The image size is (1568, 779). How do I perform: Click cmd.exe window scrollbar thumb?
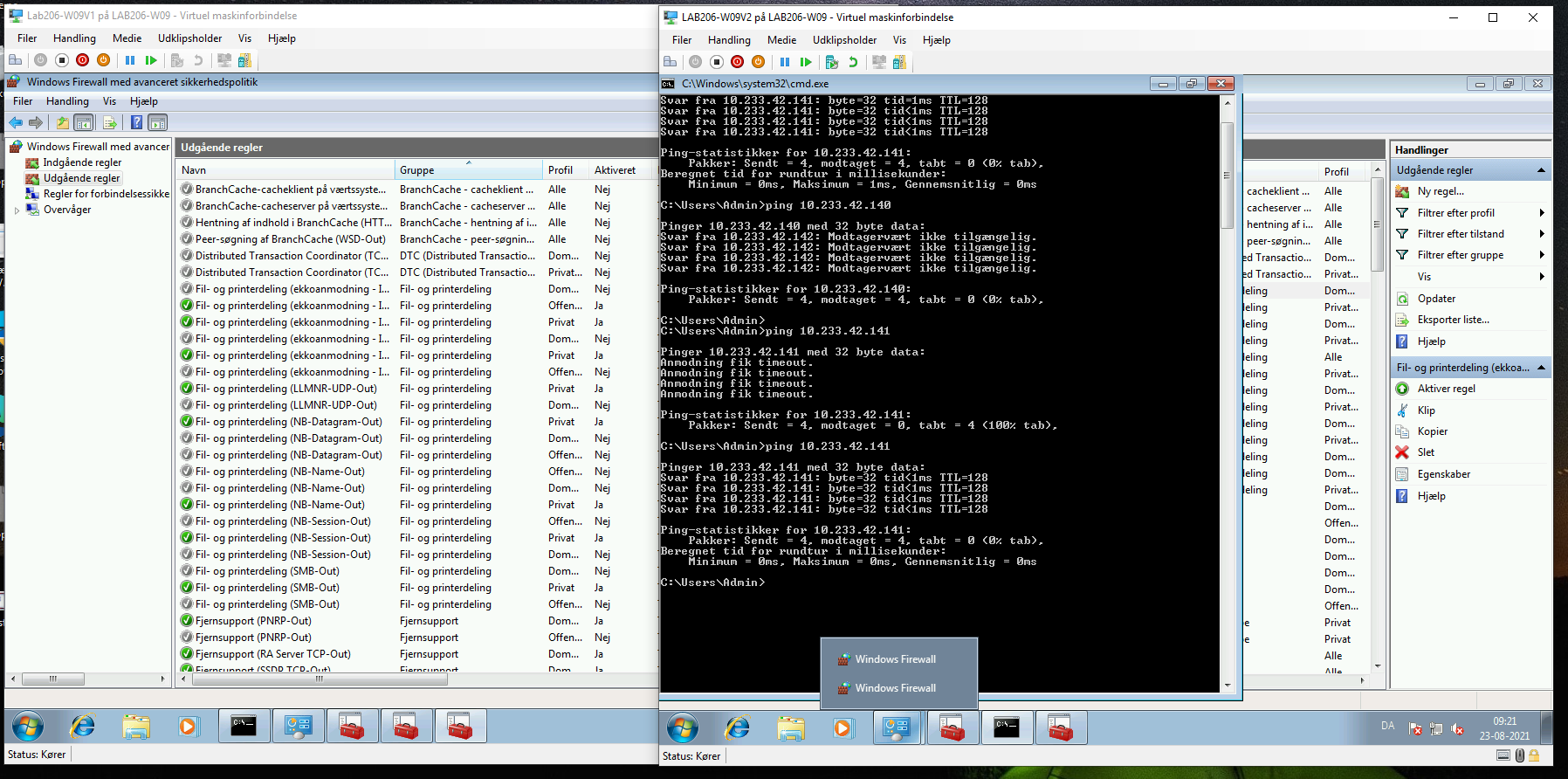click(x=1227, y=175)
